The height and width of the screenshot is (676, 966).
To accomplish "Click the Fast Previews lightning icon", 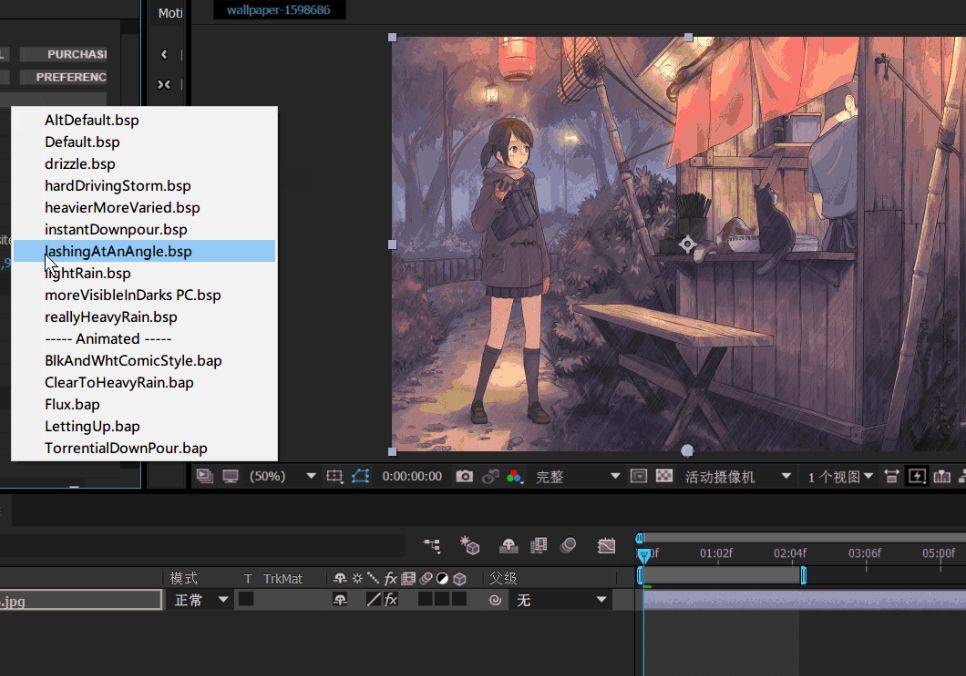I will [x=917, y=476].
